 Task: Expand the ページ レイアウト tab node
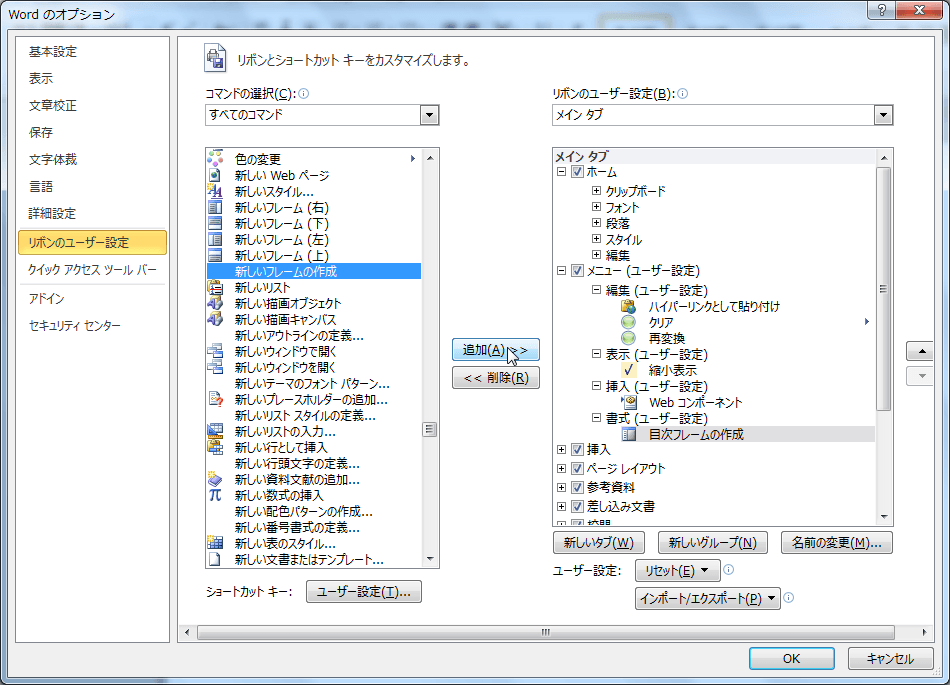pyautogui.click(x=562, y=468)
